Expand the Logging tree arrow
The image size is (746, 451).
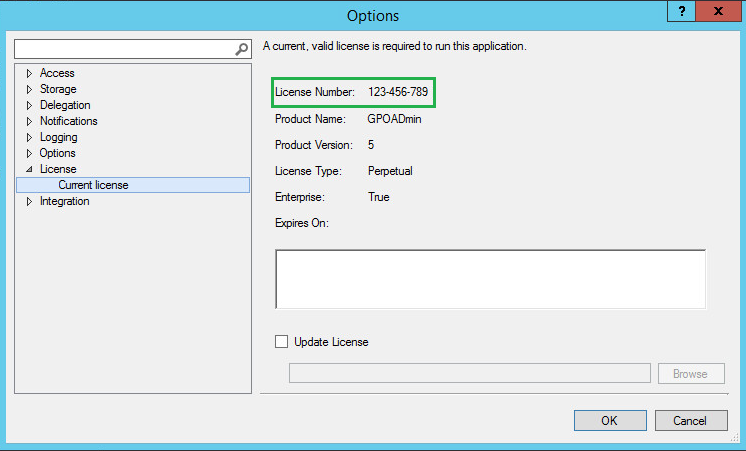(30, 137)
